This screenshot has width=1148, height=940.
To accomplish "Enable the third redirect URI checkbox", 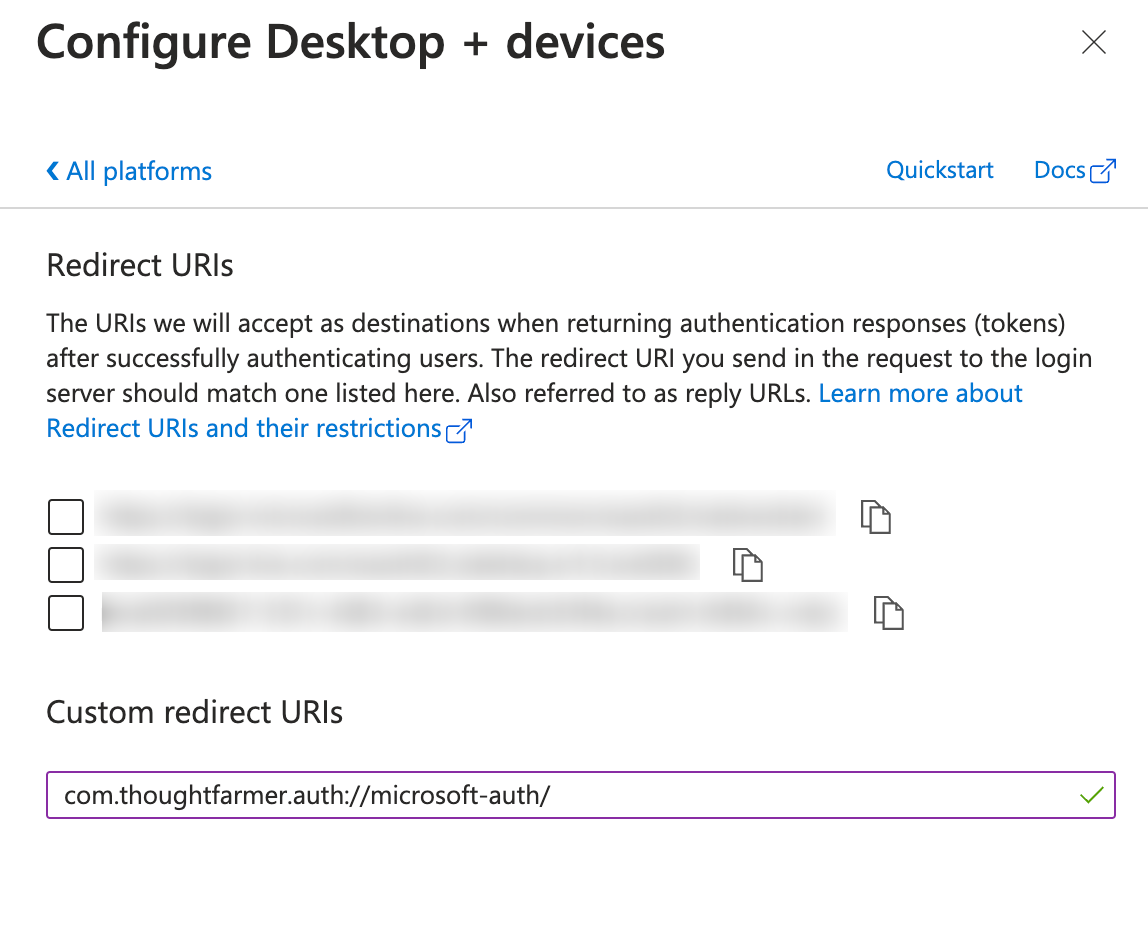I will [x=65, y=613].
